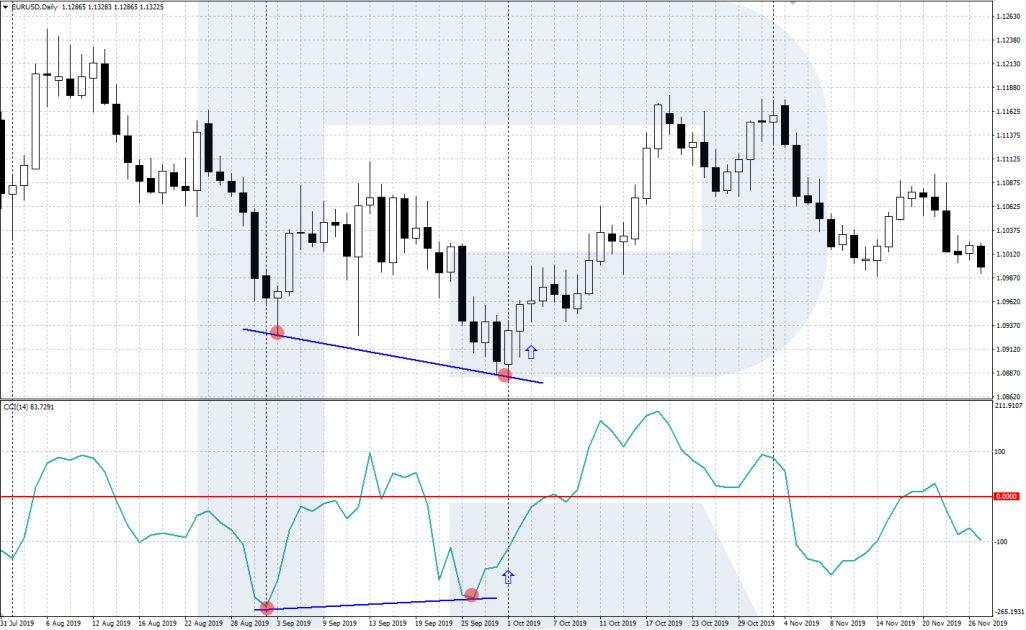Click the blue up arrow in CCI panel
The height and width of the screenshot is (630, 1026).
point(507,576)
